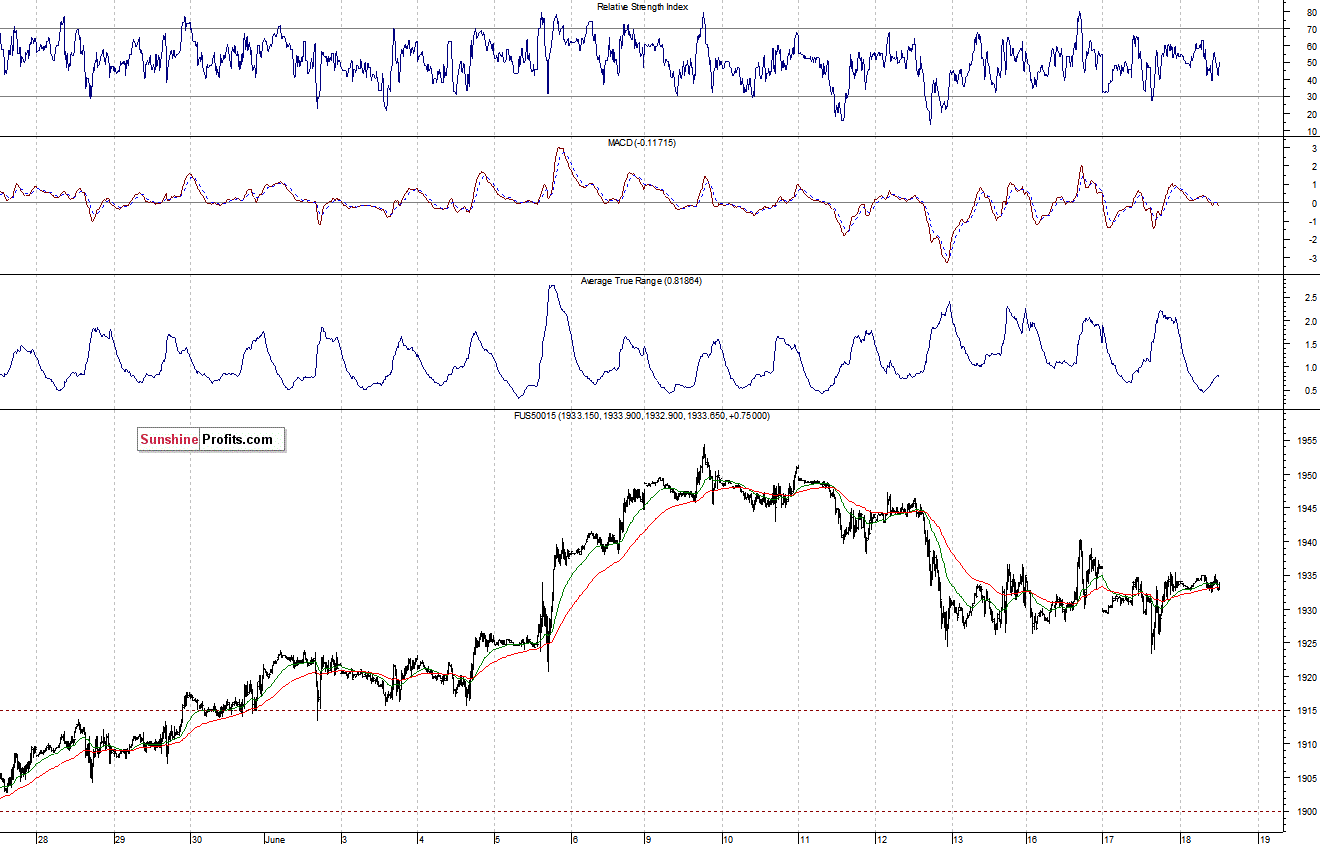Image resolution: width=1320 pixels, height=844 pixels.
Task: Select the 1910 price axis label
Action: coord(1307,744)
